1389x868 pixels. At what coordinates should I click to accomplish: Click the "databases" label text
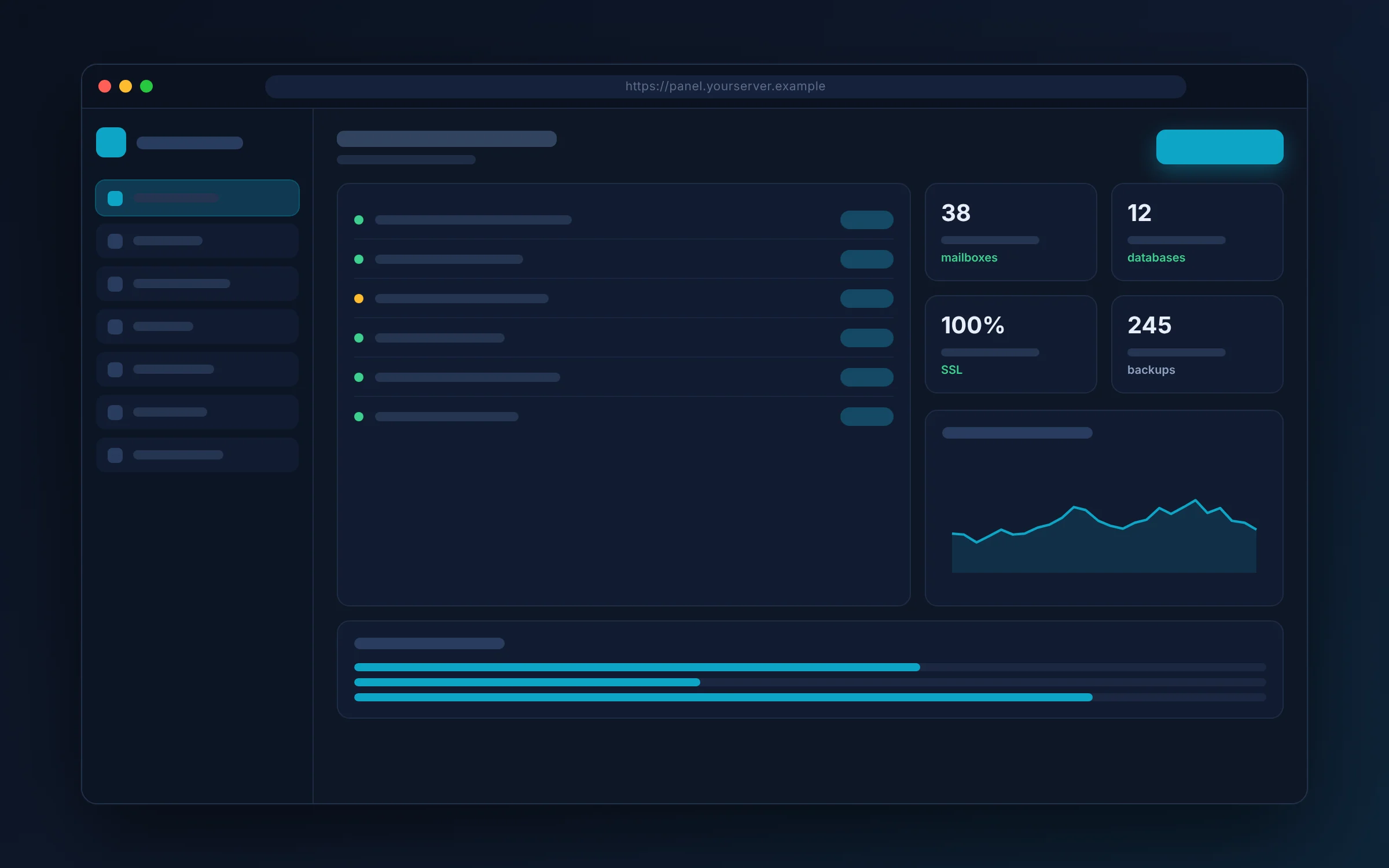[1156, 258]
